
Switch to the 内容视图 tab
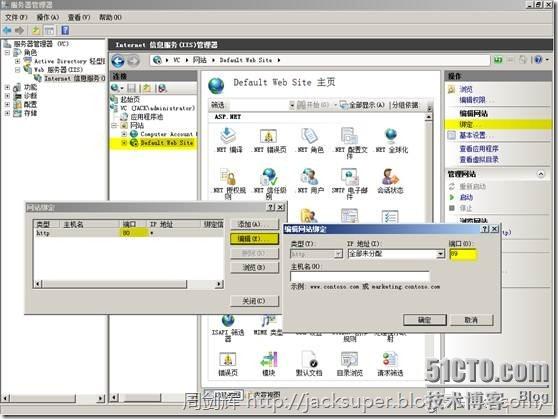tap(264, 394)
